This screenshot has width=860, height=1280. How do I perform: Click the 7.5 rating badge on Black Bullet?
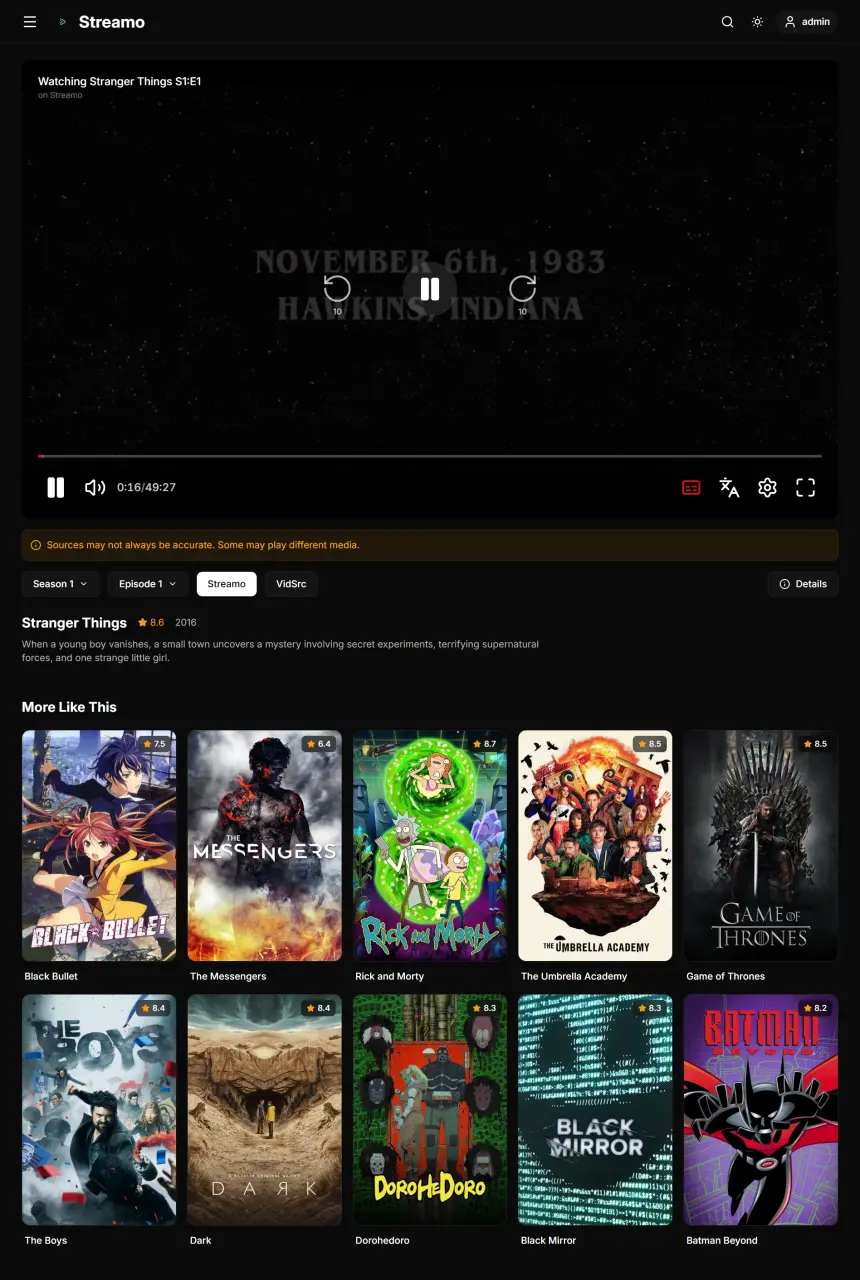pyautogui.click(x=154, y=744)
